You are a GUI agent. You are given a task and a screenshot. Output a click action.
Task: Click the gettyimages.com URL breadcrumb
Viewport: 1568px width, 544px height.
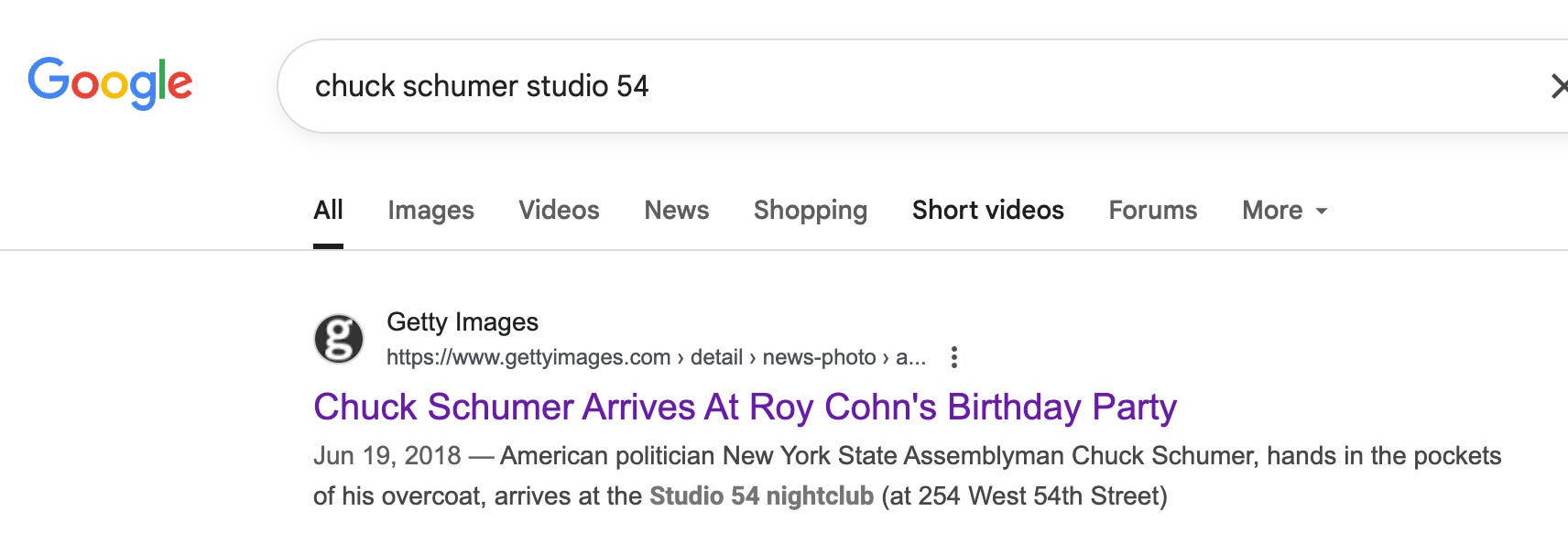pyautogui.click(x=656, y=357)
